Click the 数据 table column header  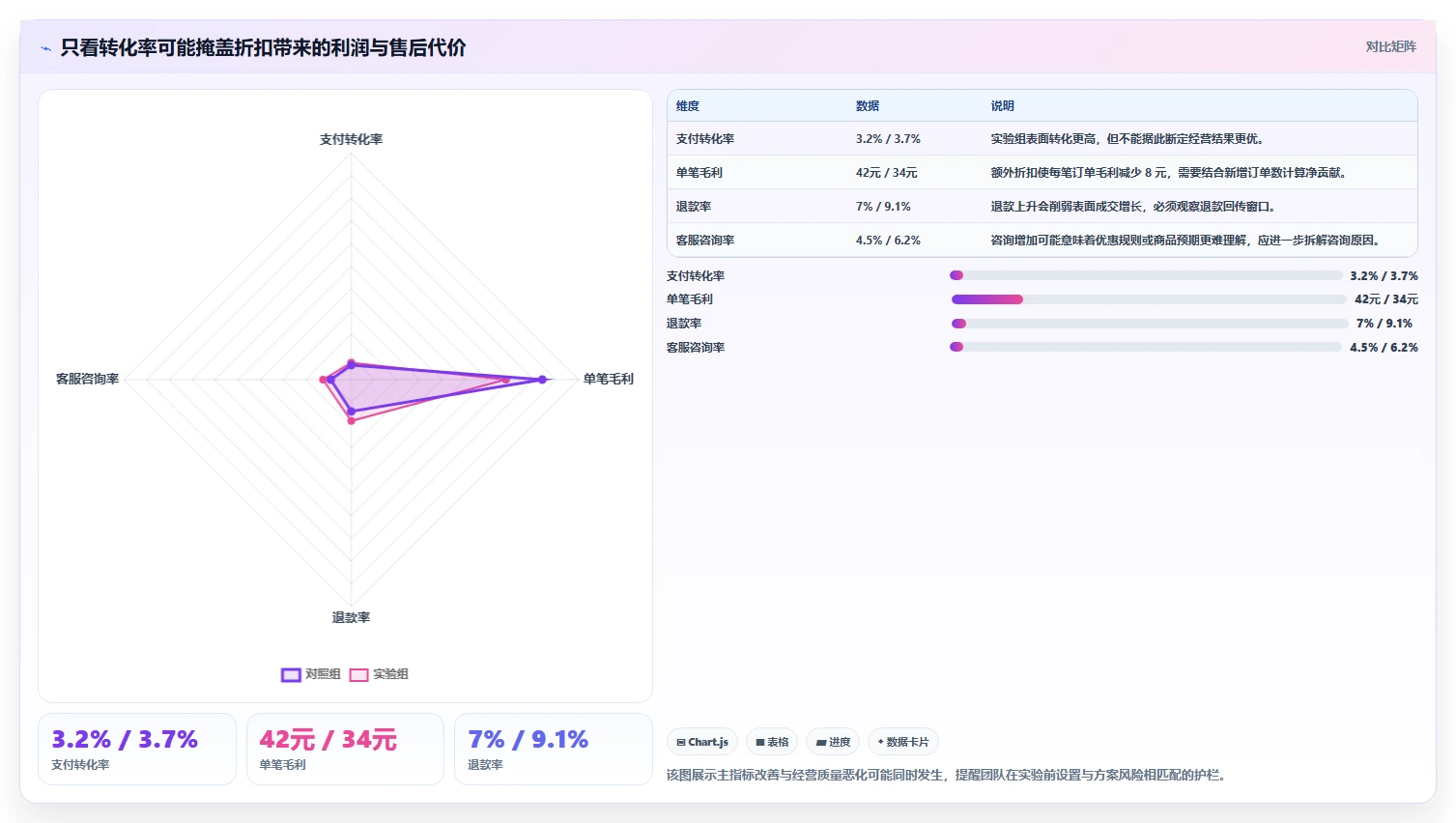pos(868,106)
